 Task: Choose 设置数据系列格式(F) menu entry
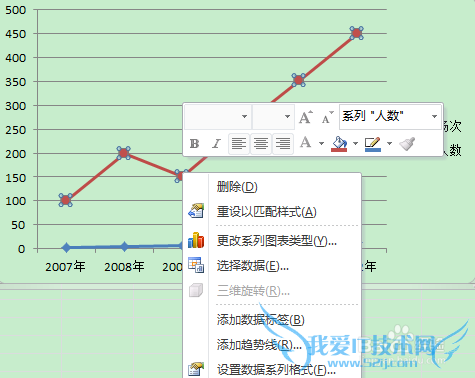click(x=272, y=369)
